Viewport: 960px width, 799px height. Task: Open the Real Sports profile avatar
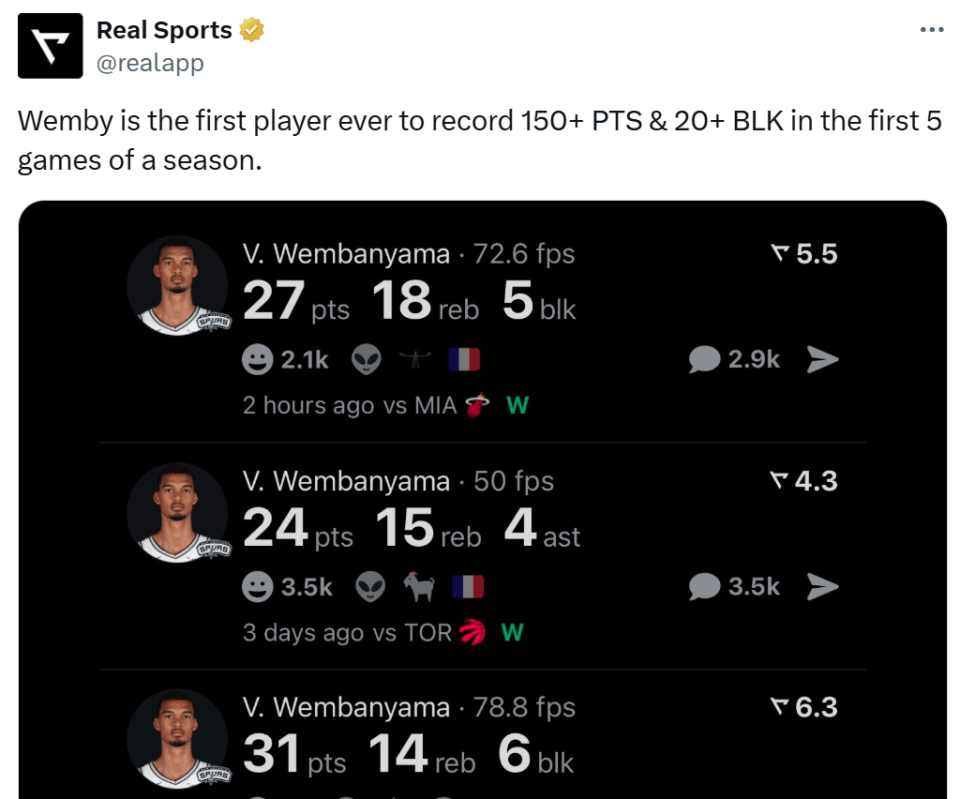tap(50, 46)
